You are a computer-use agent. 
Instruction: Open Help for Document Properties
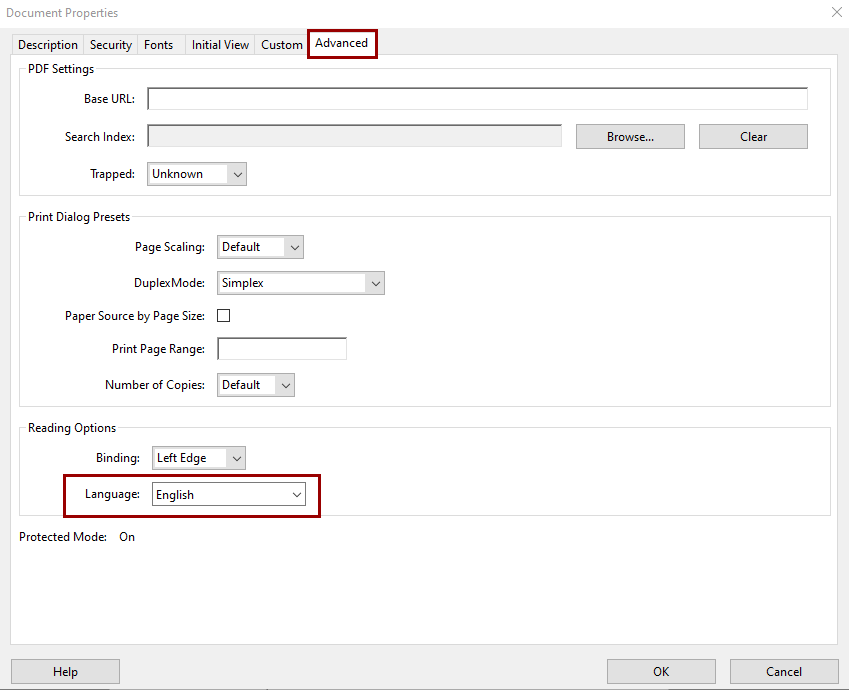coord(65,672)
